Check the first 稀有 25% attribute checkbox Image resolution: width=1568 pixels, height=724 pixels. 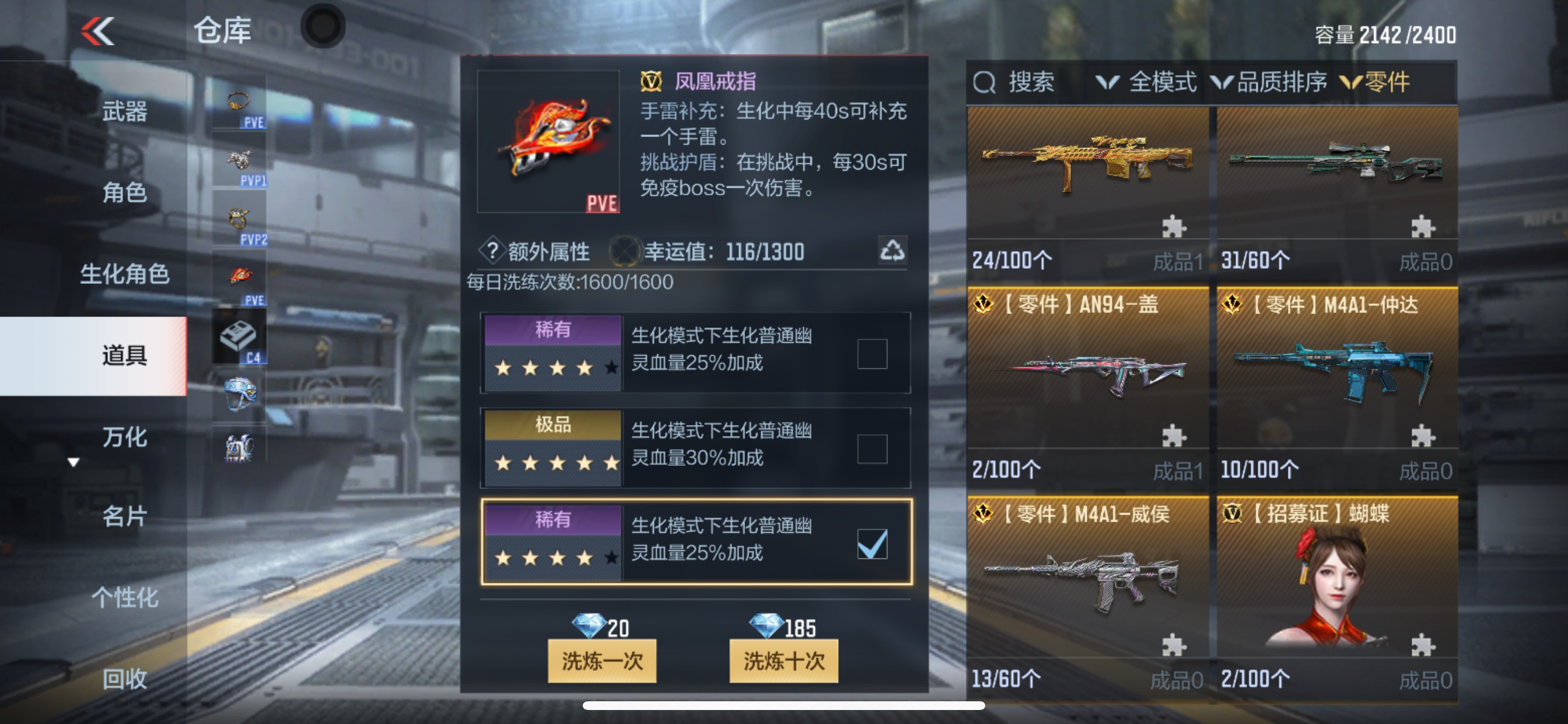(x=871, y=353)
